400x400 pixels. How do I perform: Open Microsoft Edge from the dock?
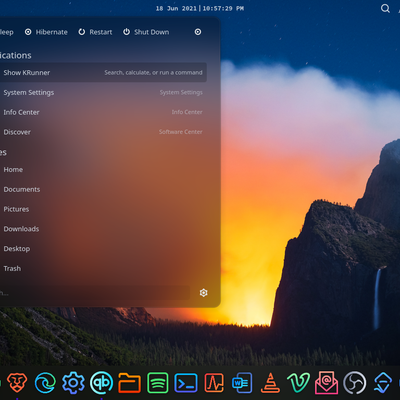tap(45, 383)
